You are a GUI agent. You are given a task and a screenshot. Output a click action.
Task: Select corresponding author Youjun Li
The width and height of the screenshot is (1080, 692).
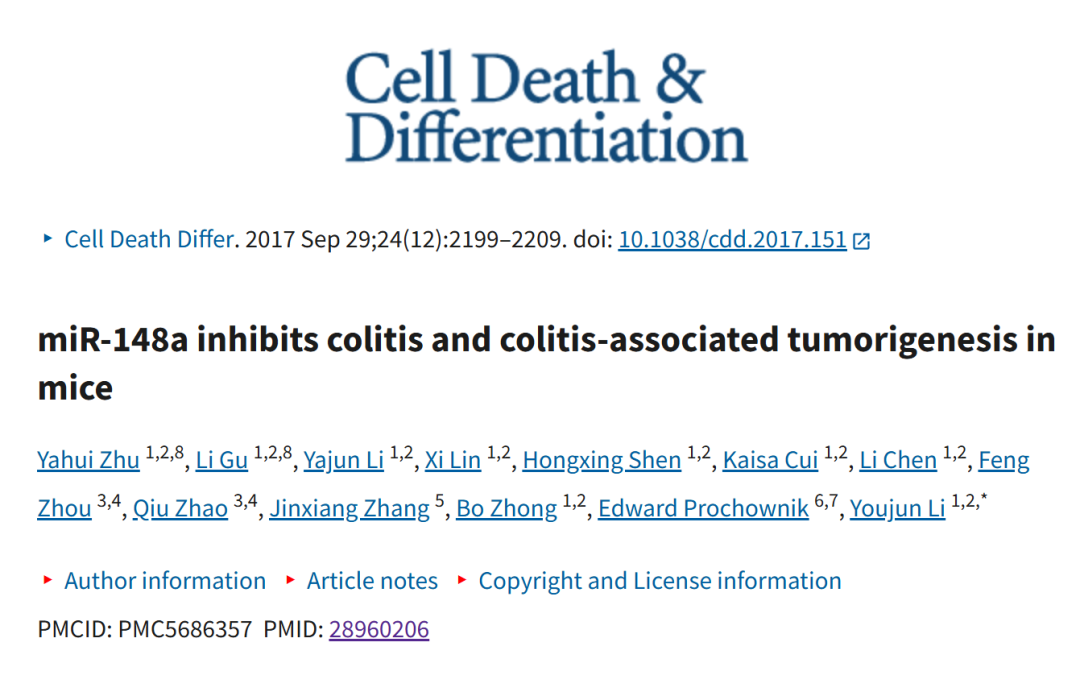pos(897,508)
